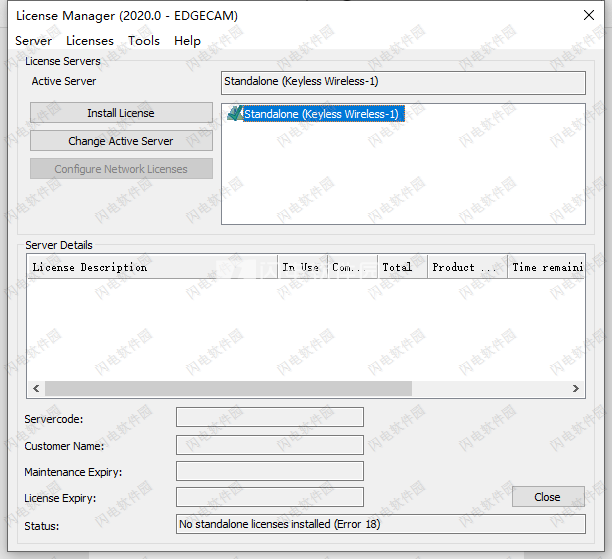Click the License Expiry field
Viewport: 612px width, 559px height.
pyautogui.click(x=270, y=497)
